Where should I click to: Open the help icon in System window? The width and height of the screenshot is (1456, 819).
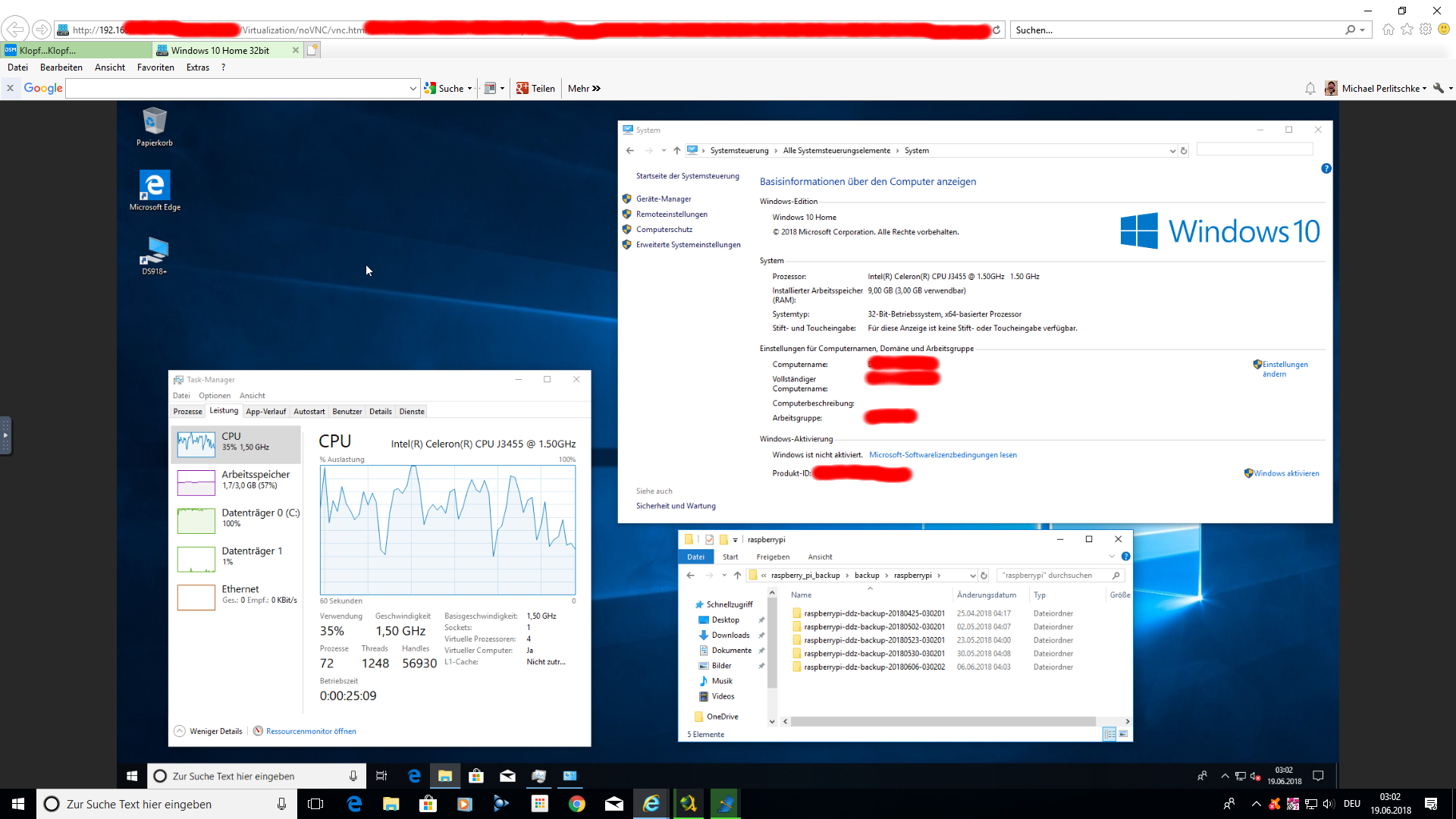pyautogui.click(x=1326, y=168)
